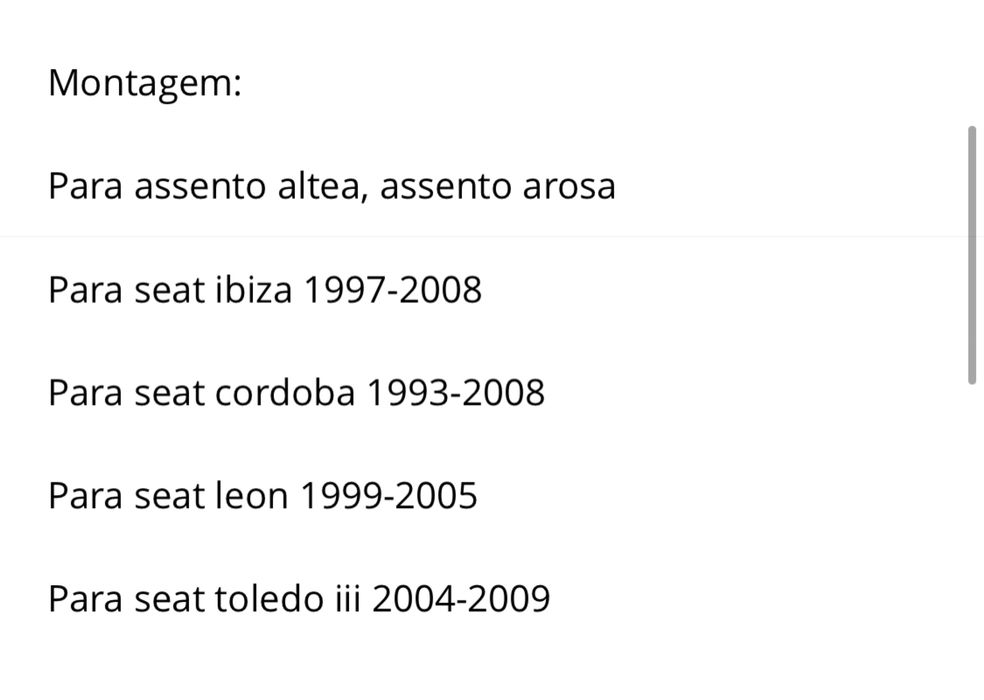Click the word cordoba
984x700 pixels.
point(285,393)
